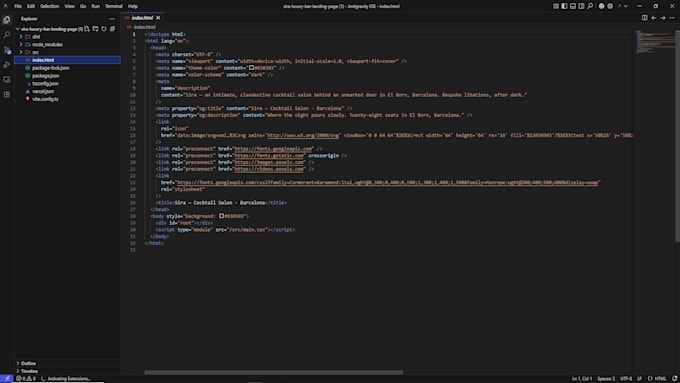680x383 pixels.
Task: Change the UTF-8 file encoding
Action: pyautogui.click(x=626, y=379)
